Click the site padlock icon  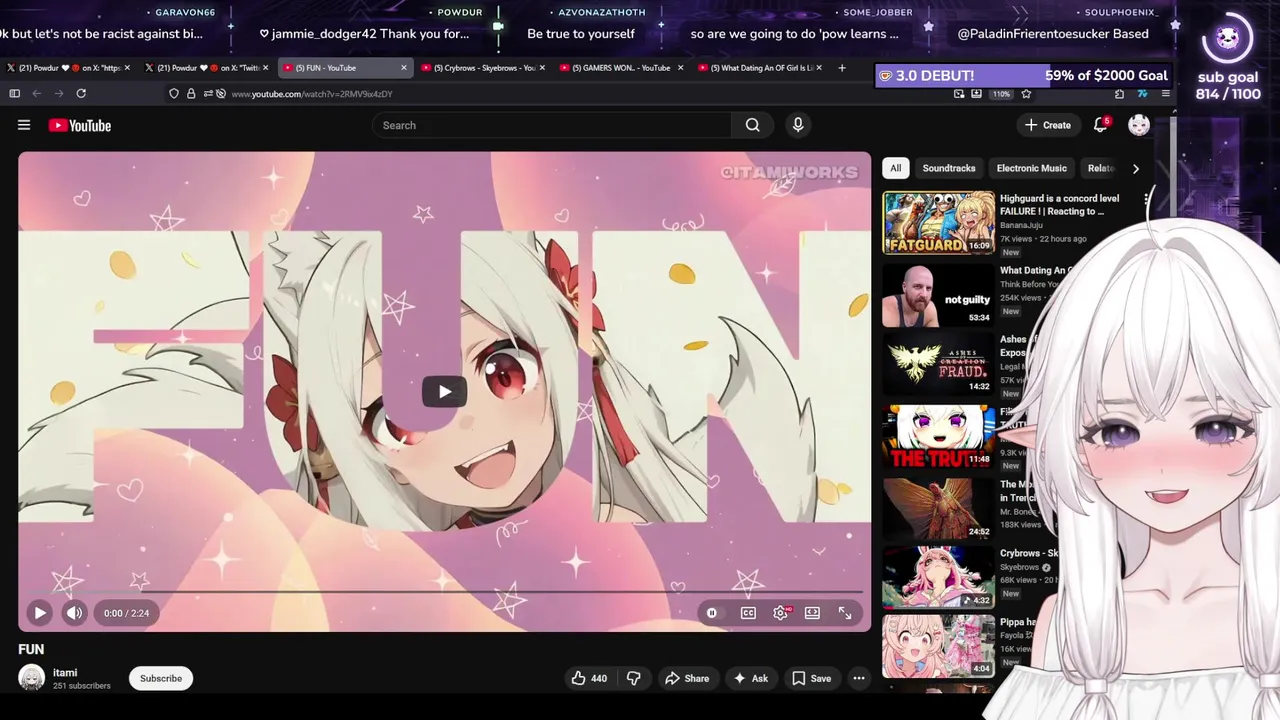click(x=191, y=93)
